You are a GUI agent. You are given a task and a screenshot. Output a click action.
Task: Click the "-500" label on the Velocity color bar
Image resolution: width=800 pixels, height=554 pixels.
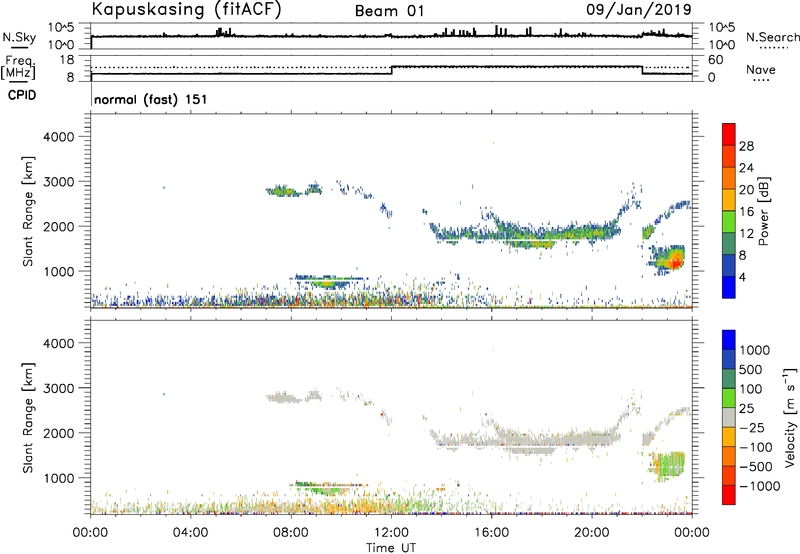[756, 467]
